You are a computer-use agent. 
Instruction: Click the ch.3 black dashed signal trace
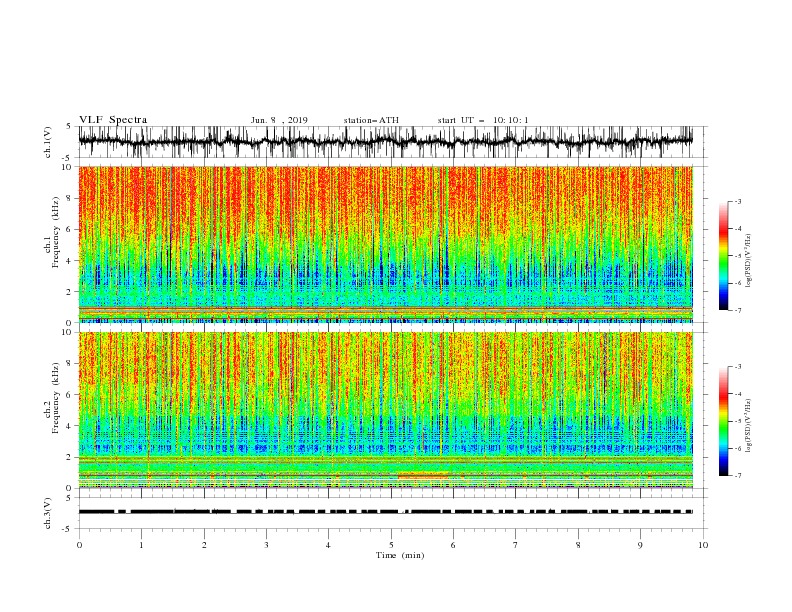point(385,512)
